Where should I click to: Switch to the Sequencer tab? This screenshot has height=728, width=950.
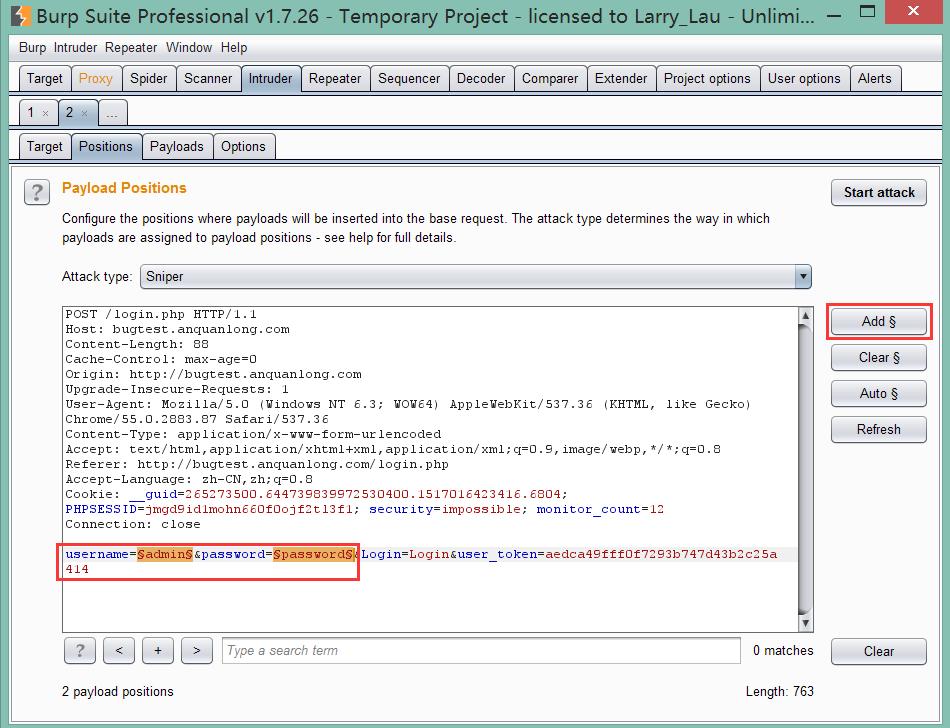pyautogui.click(x=409, y=79)
